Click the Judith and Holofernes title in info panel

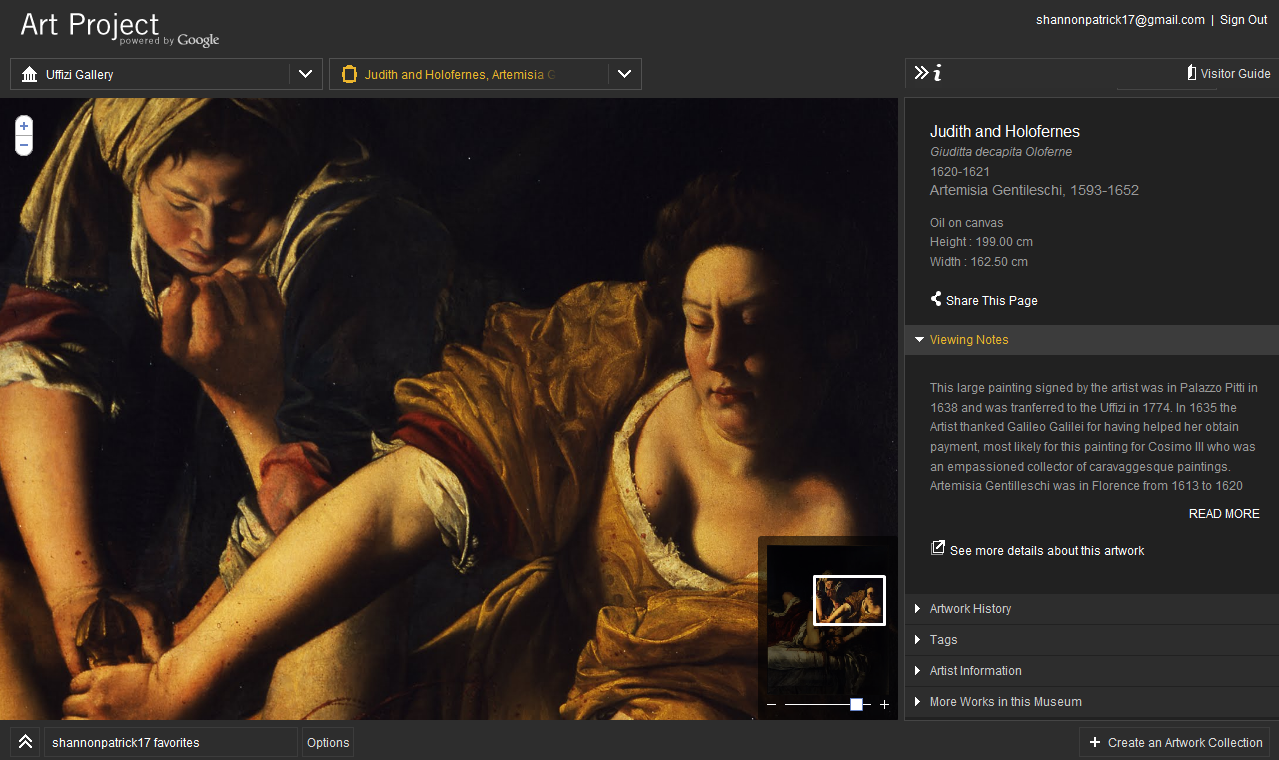(x=1005, y=132)
